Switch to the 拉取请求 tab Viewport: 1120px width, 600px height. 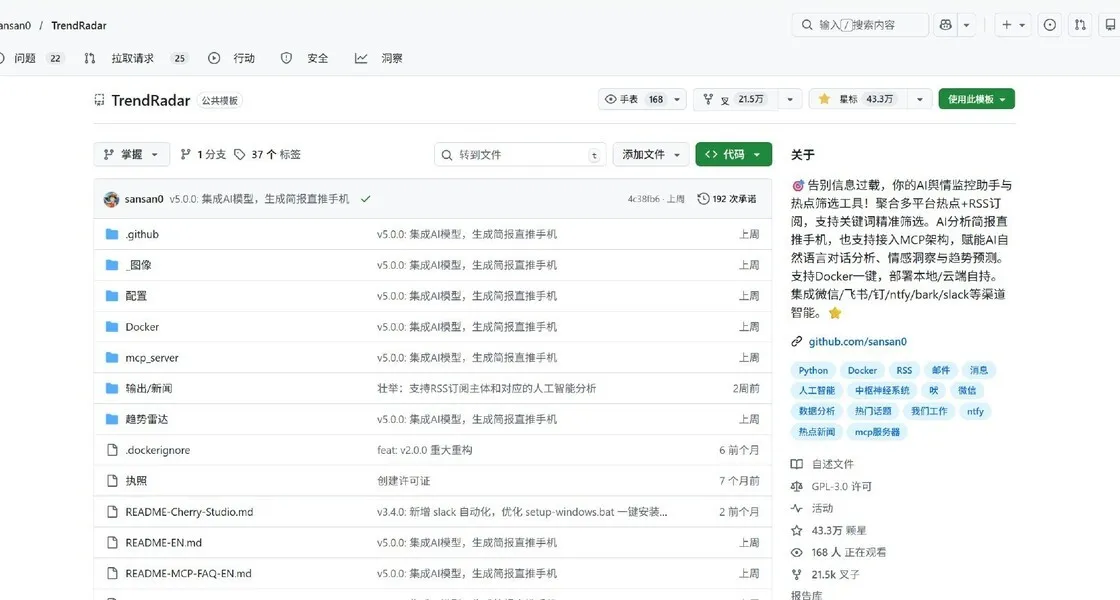(132, 58)
